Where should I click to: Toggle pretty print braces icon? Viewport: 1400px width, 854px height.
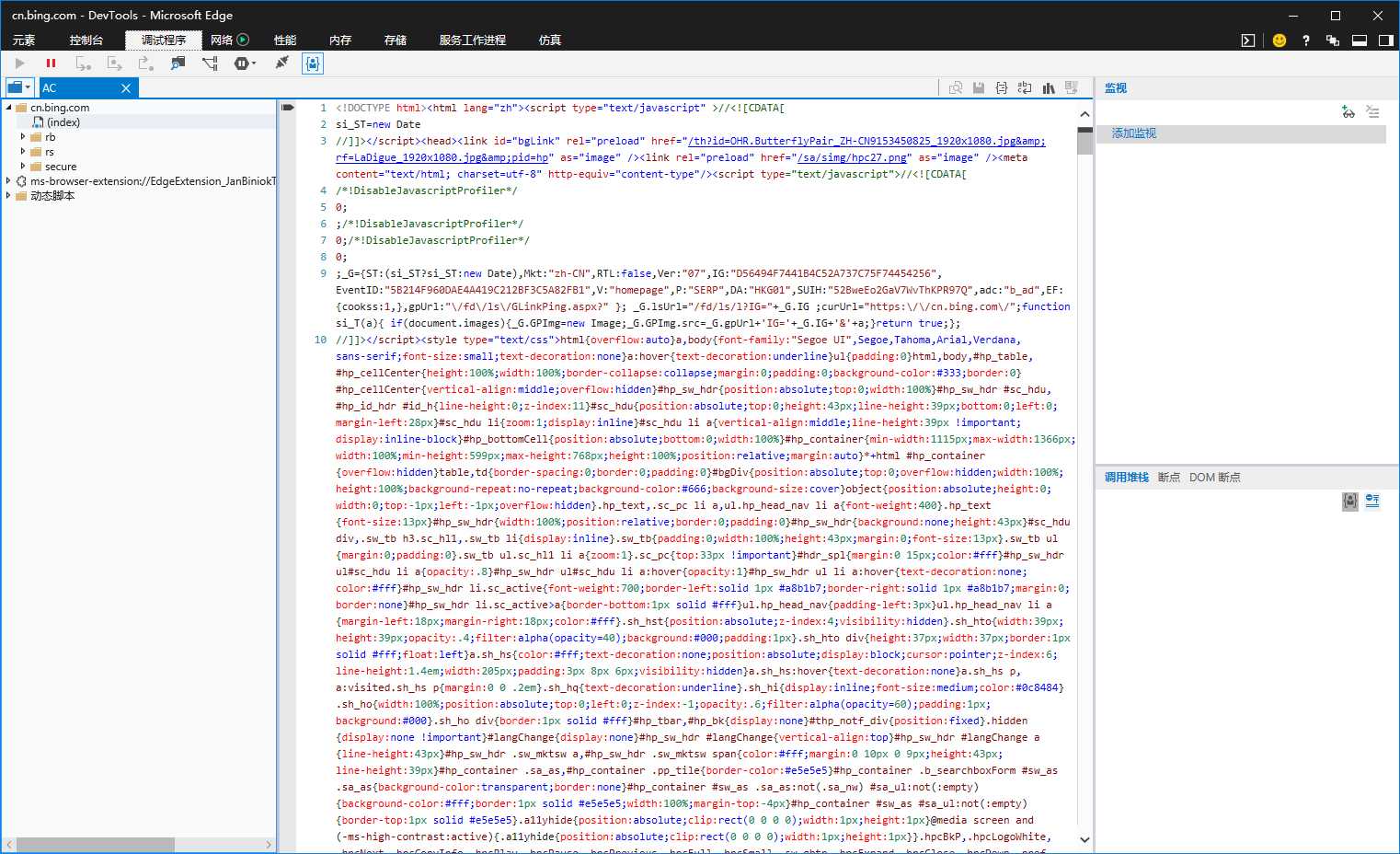click(x=1002, y=88)
